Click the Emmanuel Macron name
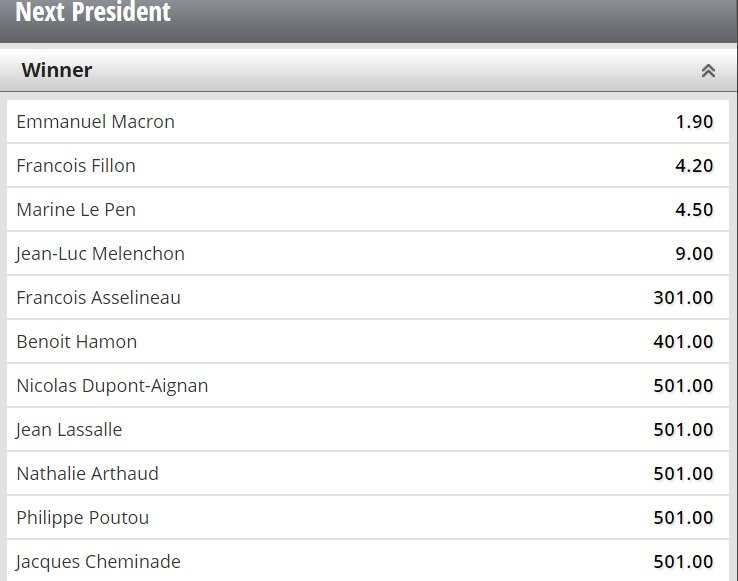Viewport: 738px width, 581px height. pyautogui.click(x=96, y=122)
